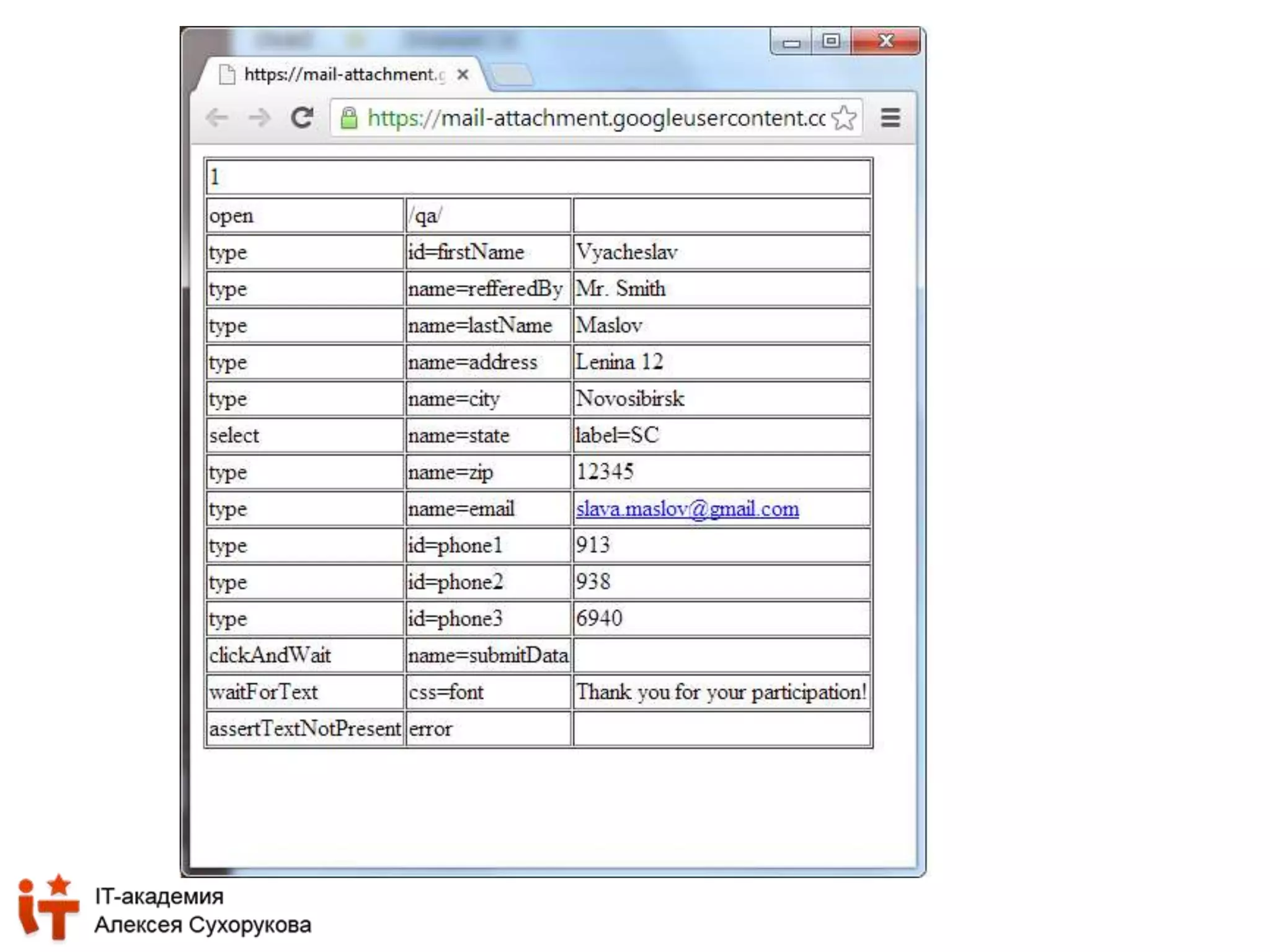Viewport: 1270px width, 952px height.
Task: Open the Chrome hamburger menu
Action: [x=890, y=118]
